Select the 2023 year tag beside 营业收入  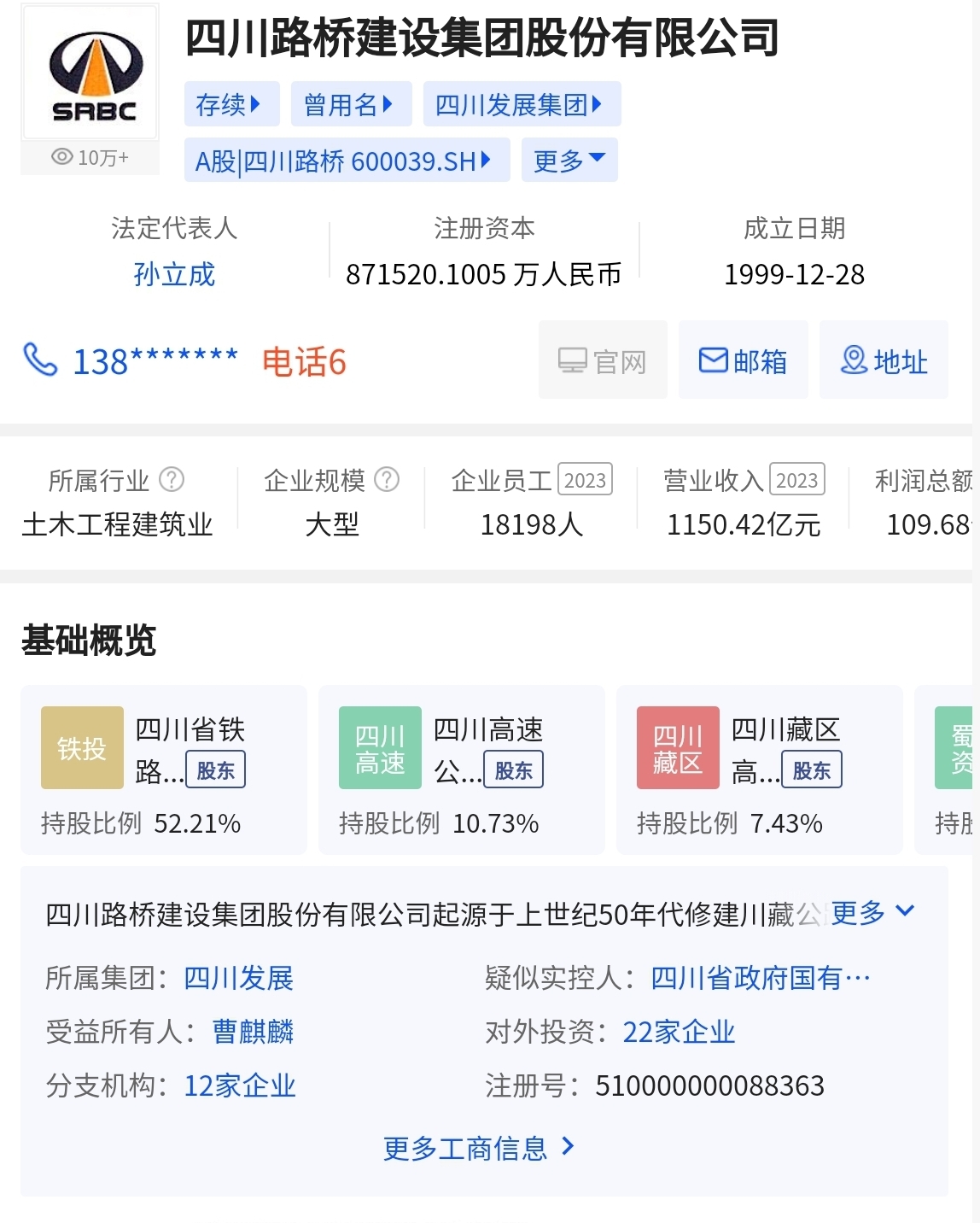coord(797,480)
